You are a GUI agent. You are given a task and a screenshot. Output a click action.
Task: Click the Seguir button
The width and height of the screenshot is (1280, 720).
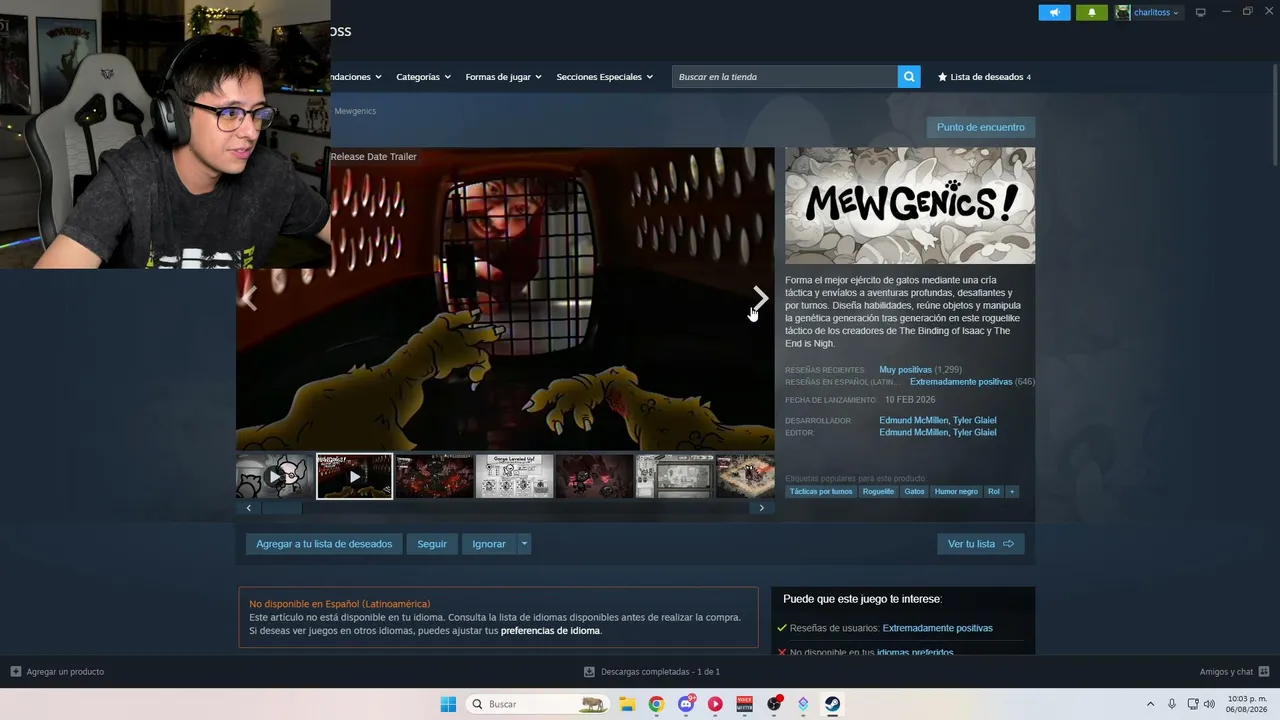432,544
